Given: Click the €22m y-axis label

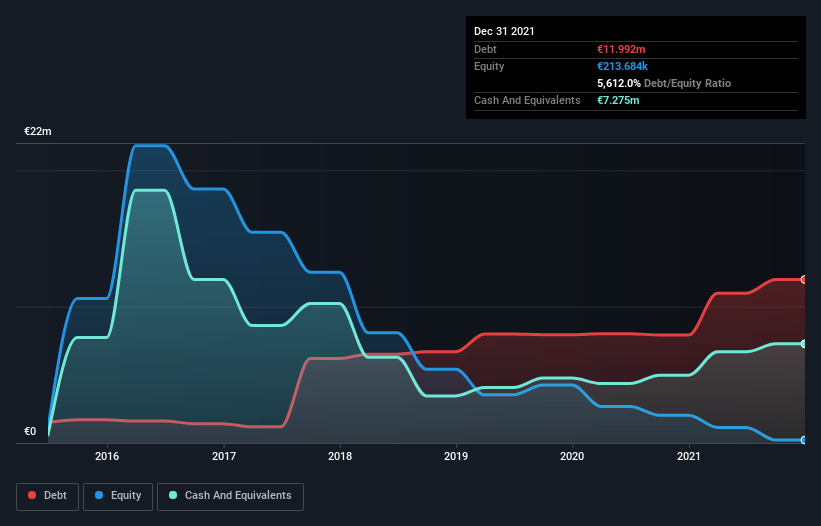Looking at the screenshot, I should (38, 131).
